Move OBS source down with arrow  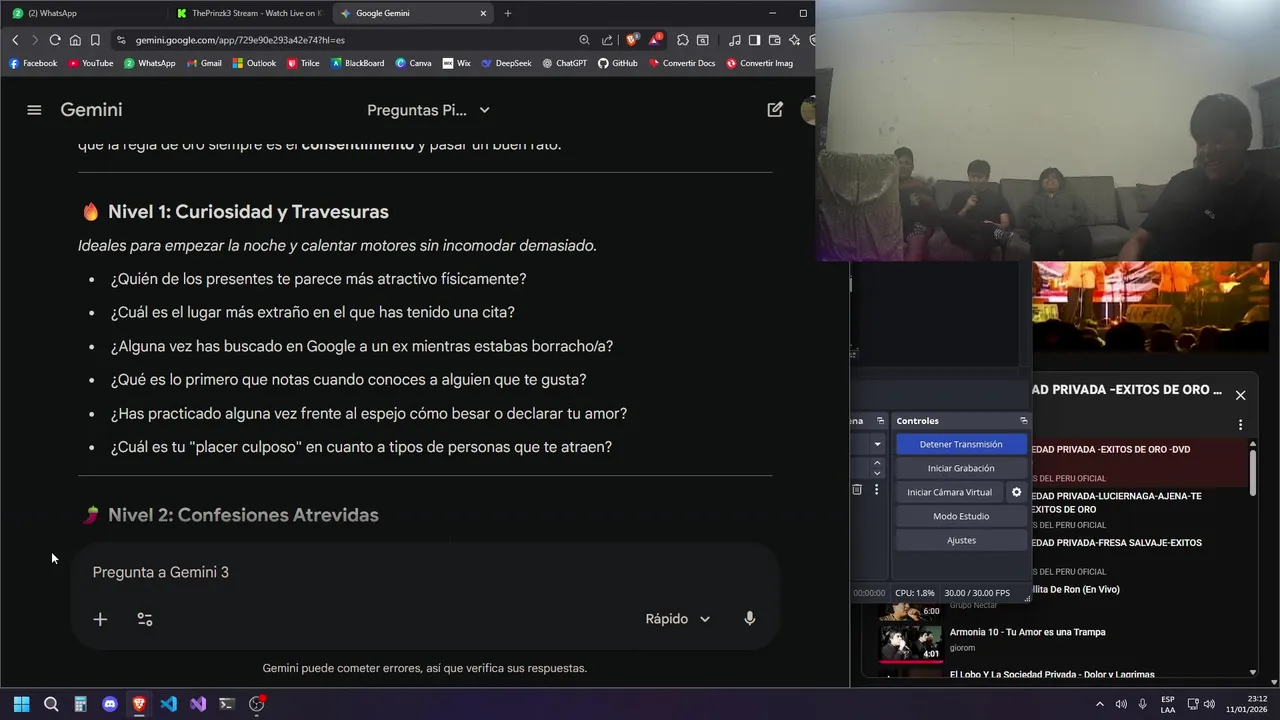(877, 473)
